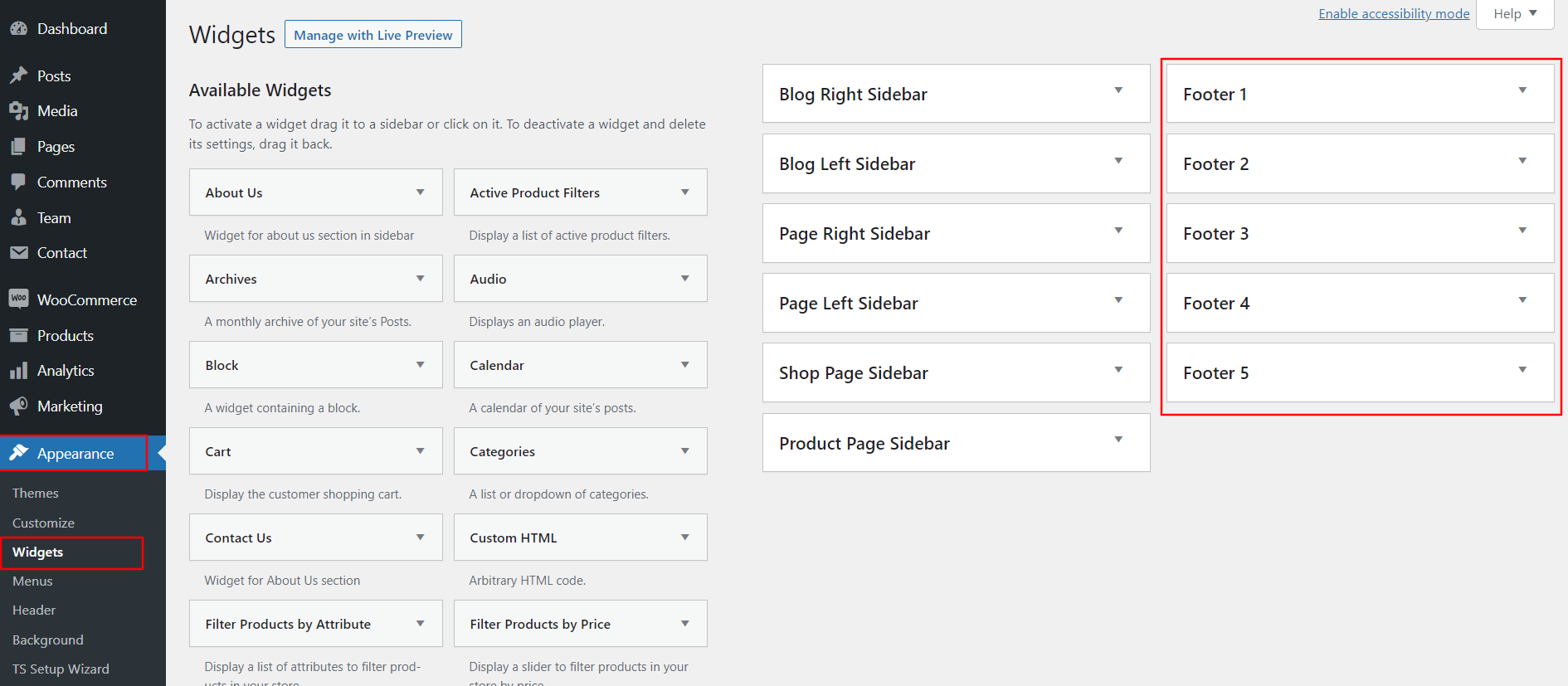Click the Media library icon
The width and height of the screenshot is (1568, 686).
point(18,111)
